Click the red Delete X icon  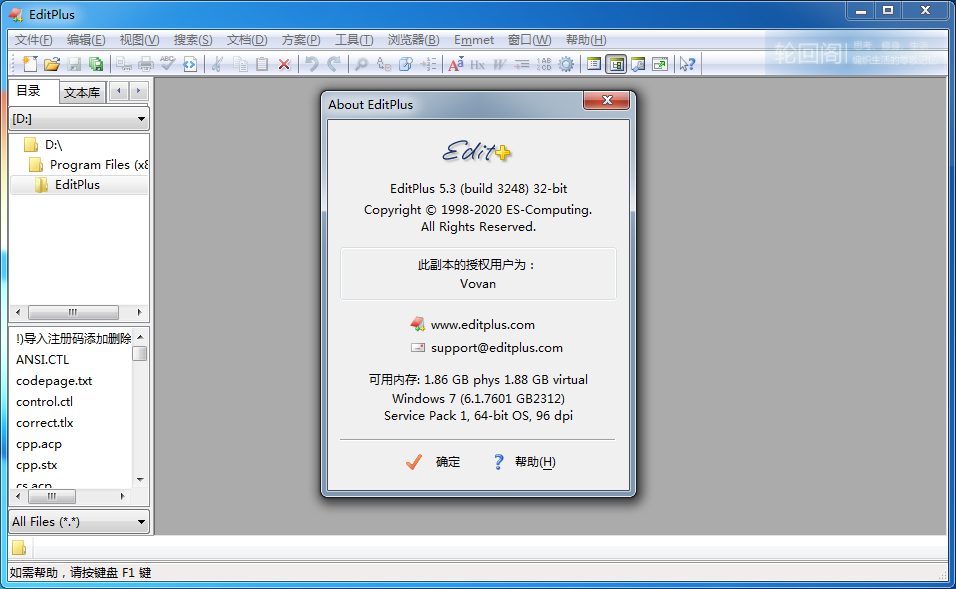pos(284,64)
